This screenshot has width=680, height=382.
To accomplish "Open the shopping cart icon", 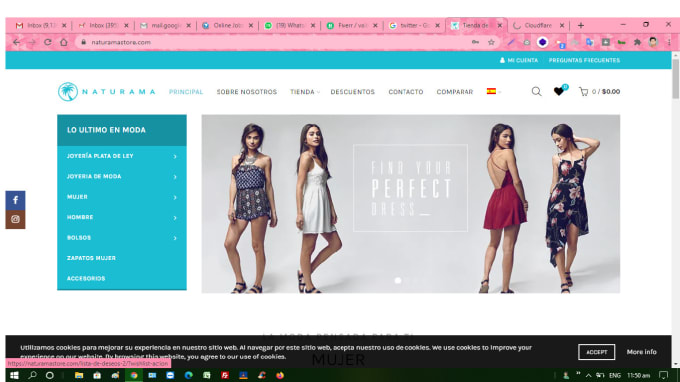I will [584, 91].
